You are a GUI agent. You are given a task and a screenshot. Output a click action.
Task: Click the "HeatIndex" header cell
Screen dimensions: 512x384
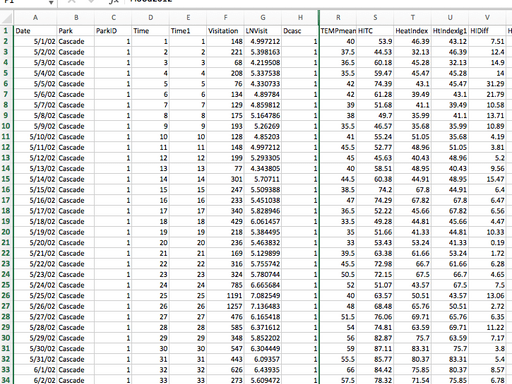413,31
